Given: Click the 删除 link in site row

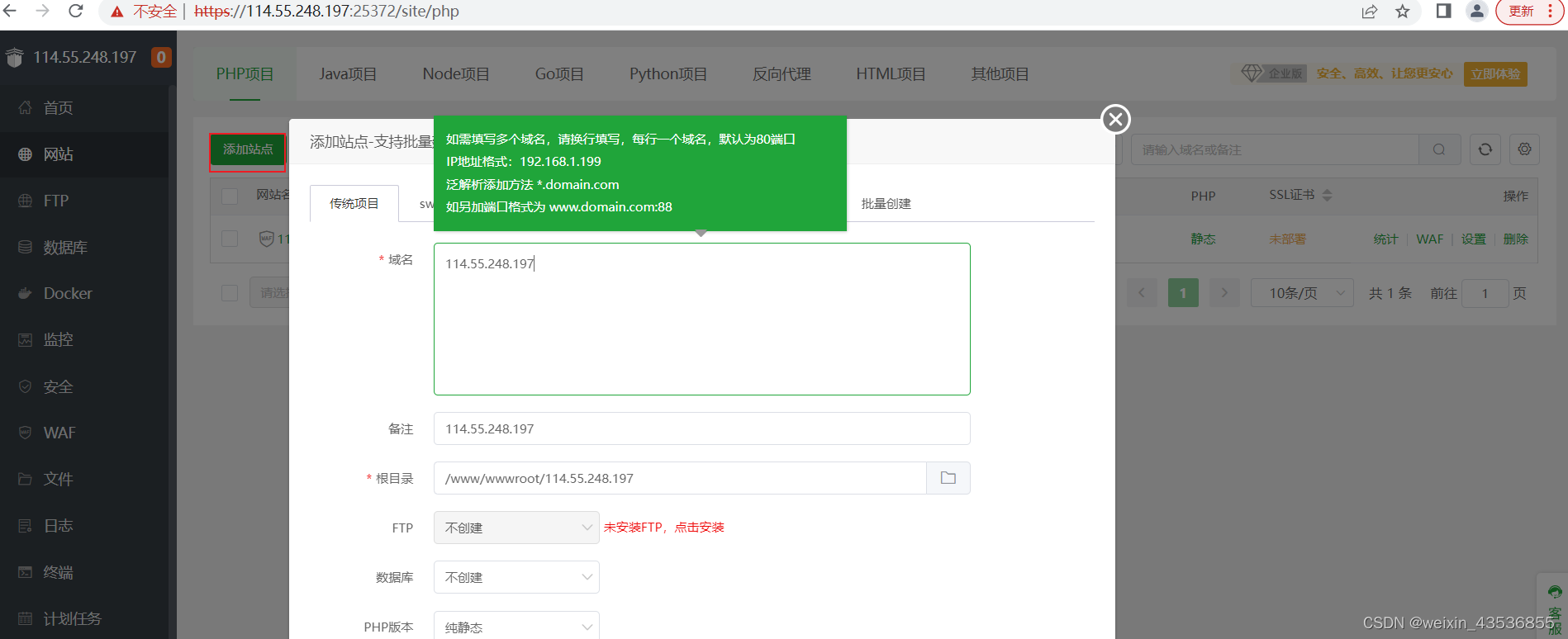Looking at the screenshot, I should (x=1515, y=239).
